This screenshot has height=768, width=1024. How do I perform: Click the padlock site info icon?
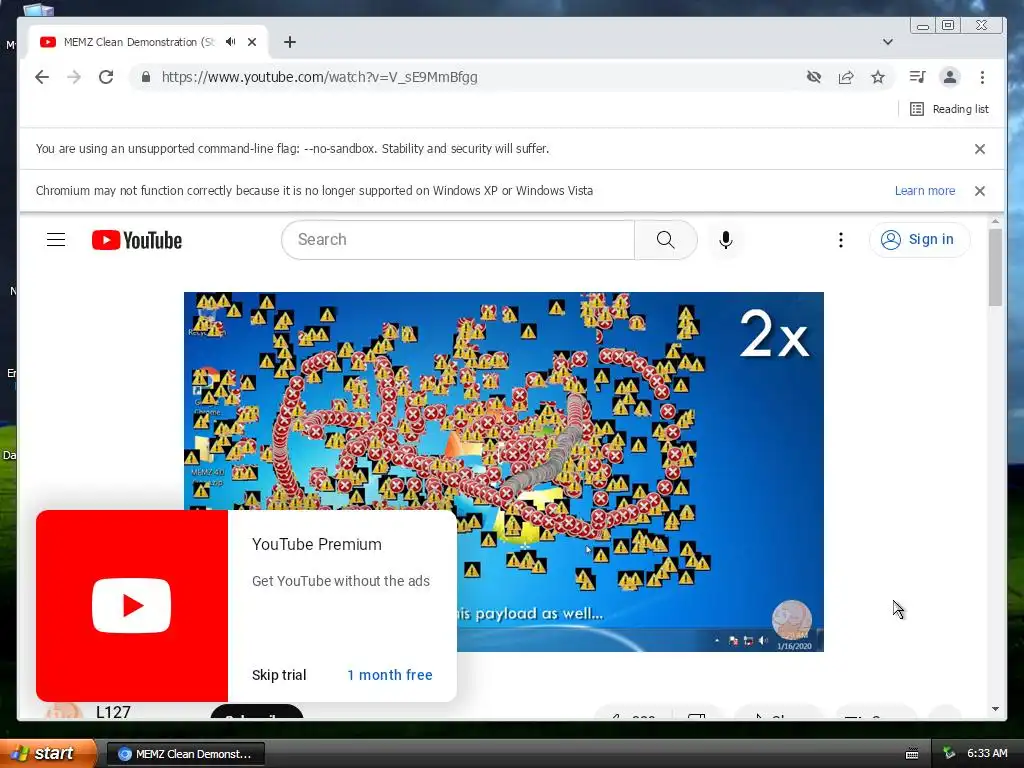[146, 77]
